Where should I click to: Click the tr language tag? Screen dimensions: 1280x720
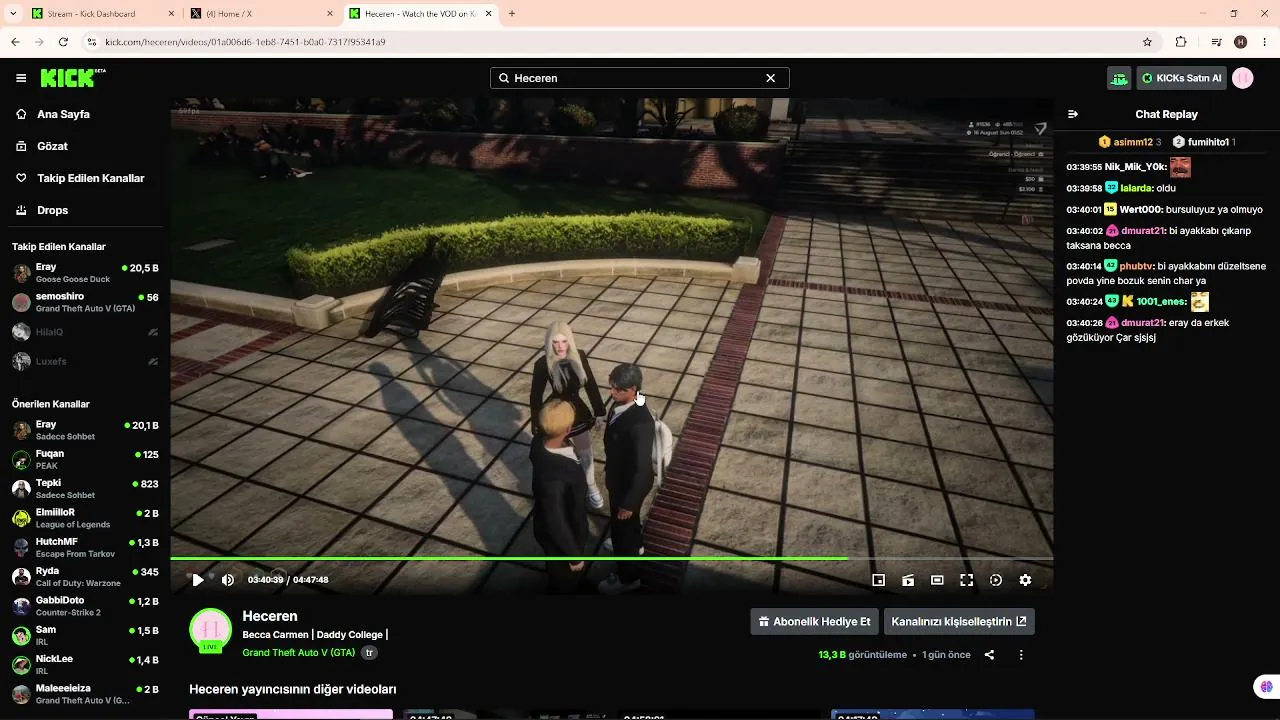click(x=369, y=653)
